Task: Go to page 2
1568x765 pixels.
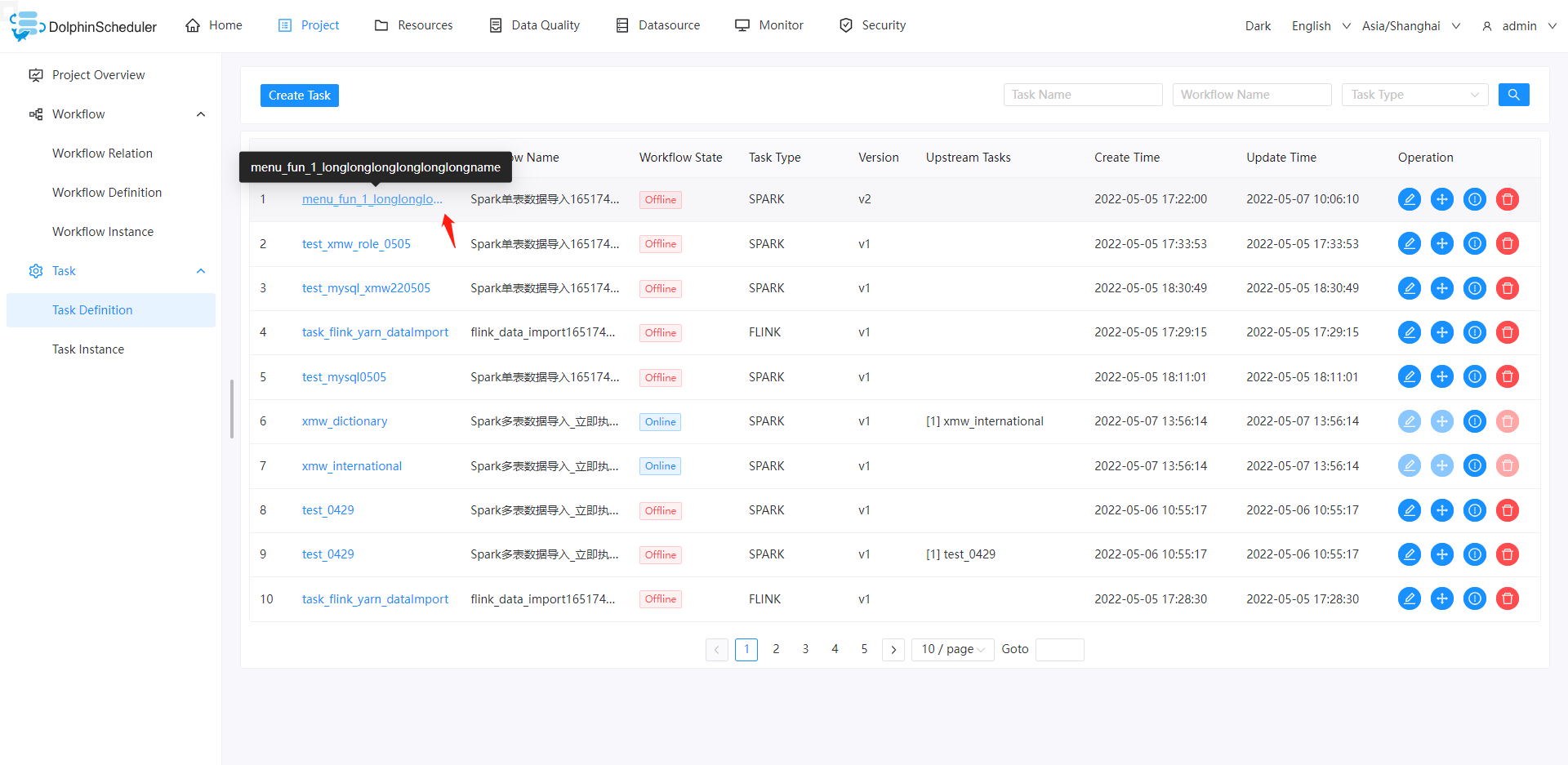Action: (776, 649)
